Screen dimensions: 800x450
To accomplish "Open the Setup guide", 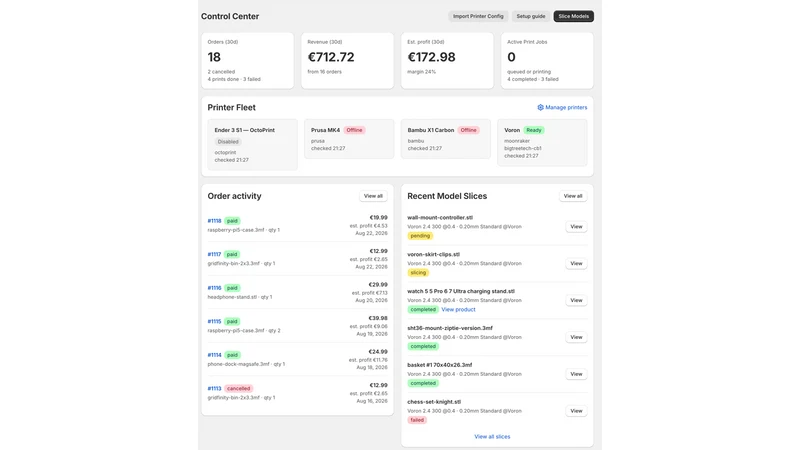I will [x=531, y=16].
